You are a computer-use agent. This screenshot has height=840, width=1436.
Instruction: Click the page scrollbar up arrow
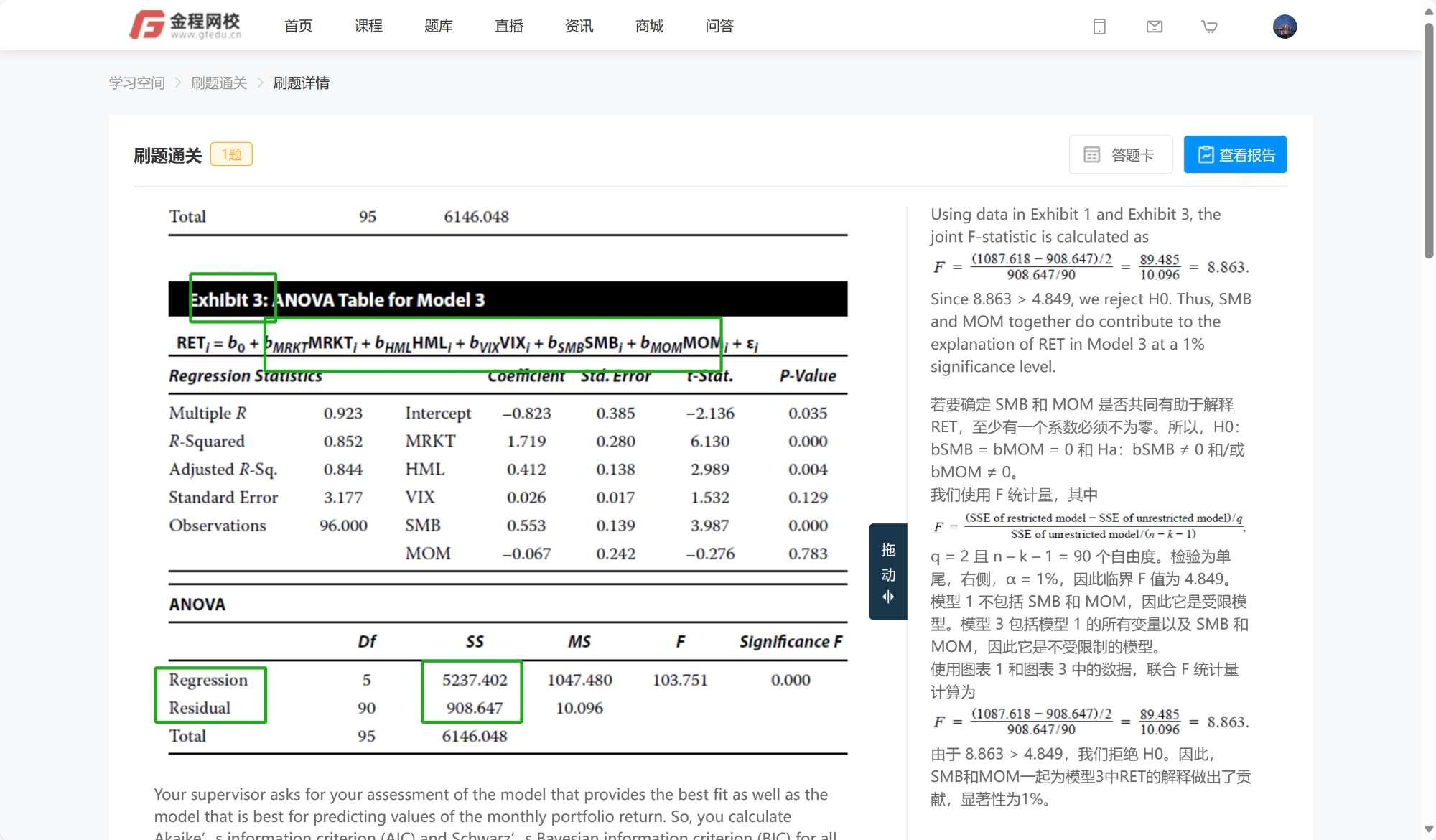click(1428, 11)
